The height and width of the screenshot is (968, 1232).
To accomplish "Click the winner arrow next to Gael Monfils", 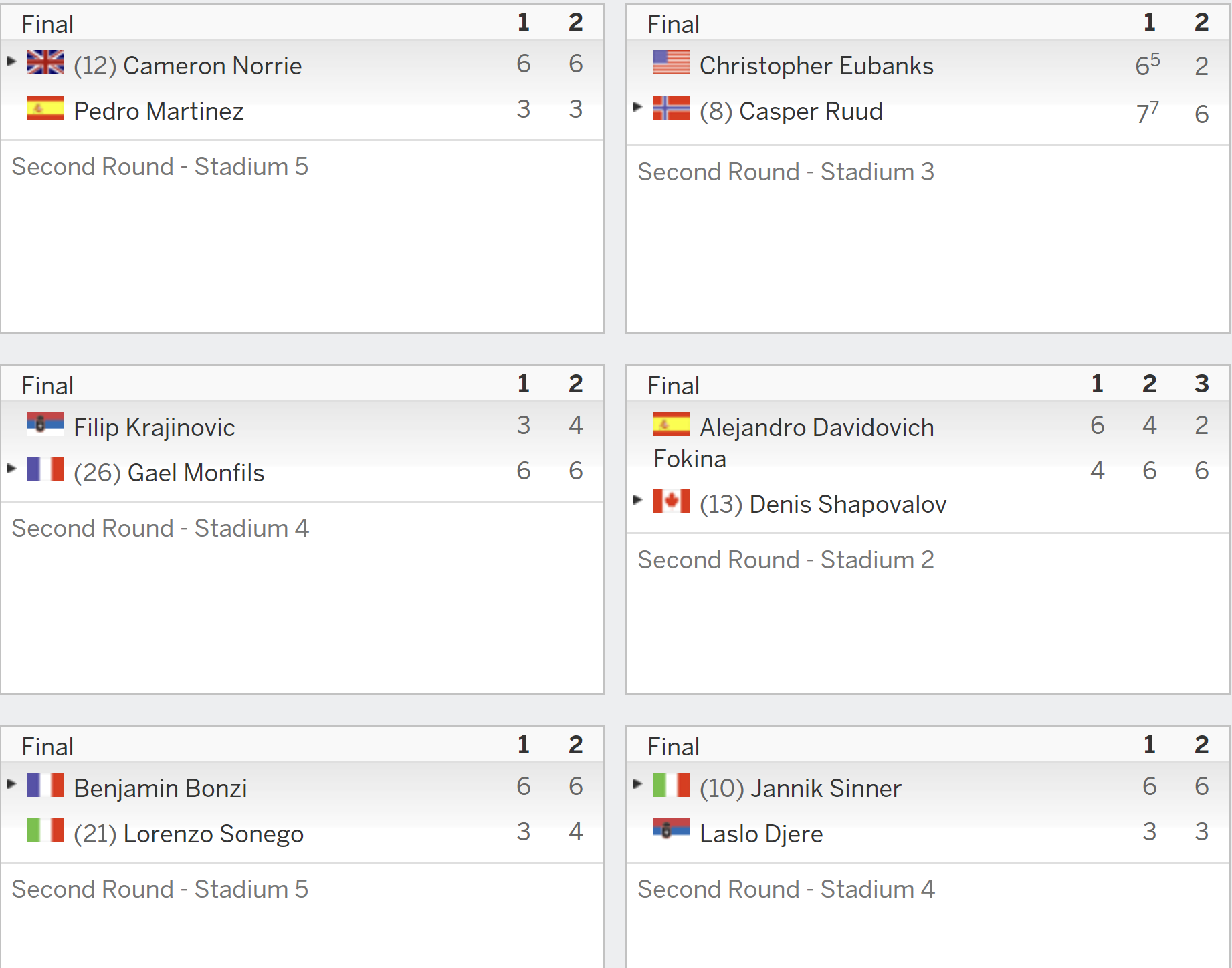I will (12, 469).
